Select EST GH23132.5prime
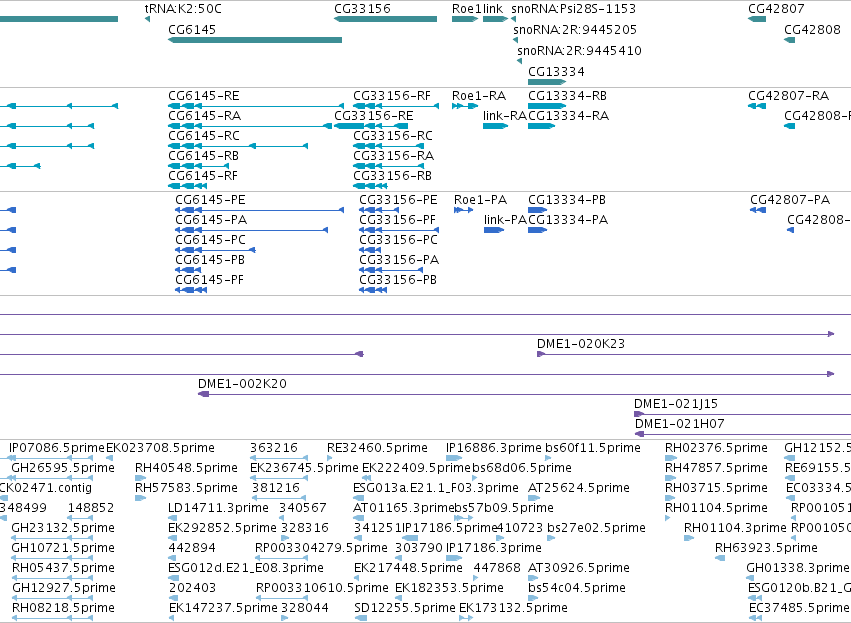Image resolution: width=851 pixels, height=623 pixels. click(63, 529)
